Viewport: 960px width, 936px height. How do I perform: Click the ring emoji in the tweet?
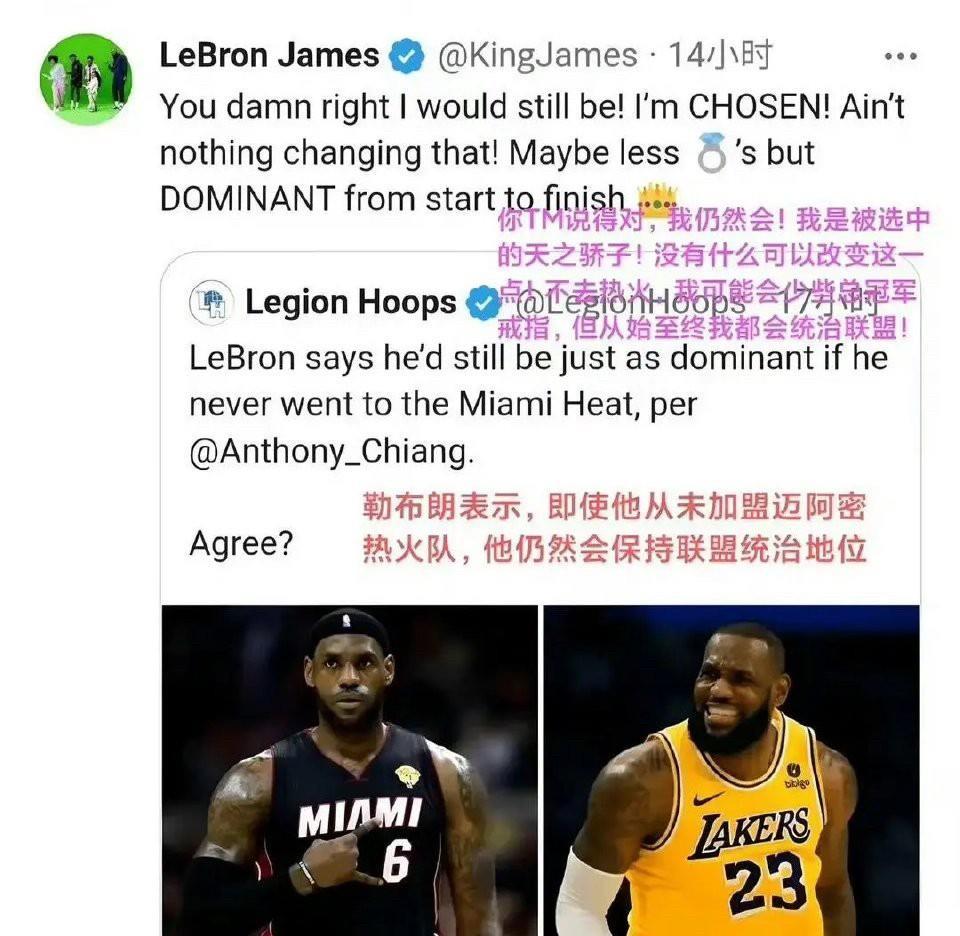(x=711, y=153)
